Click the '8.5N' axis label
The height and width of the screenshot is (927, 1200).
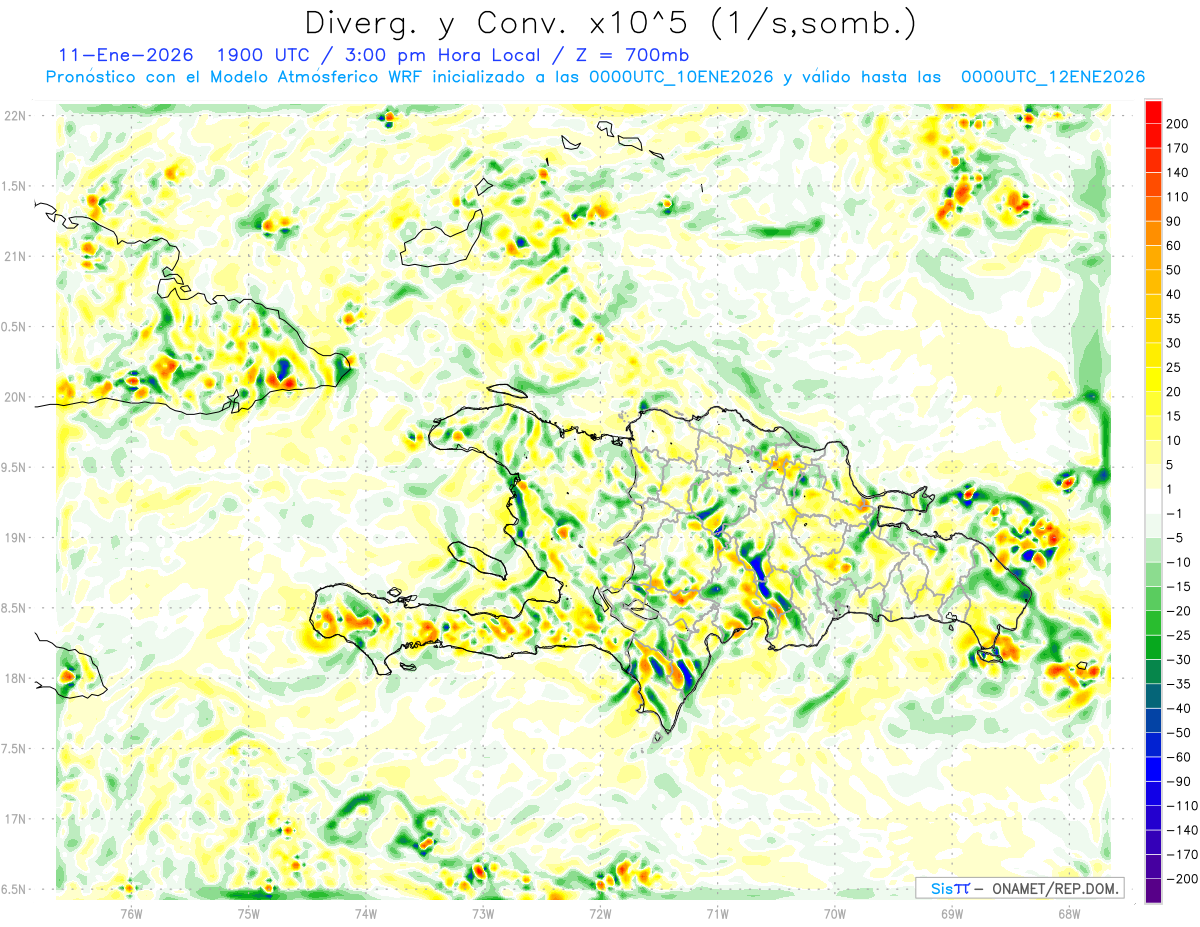[x=14, y=608]
